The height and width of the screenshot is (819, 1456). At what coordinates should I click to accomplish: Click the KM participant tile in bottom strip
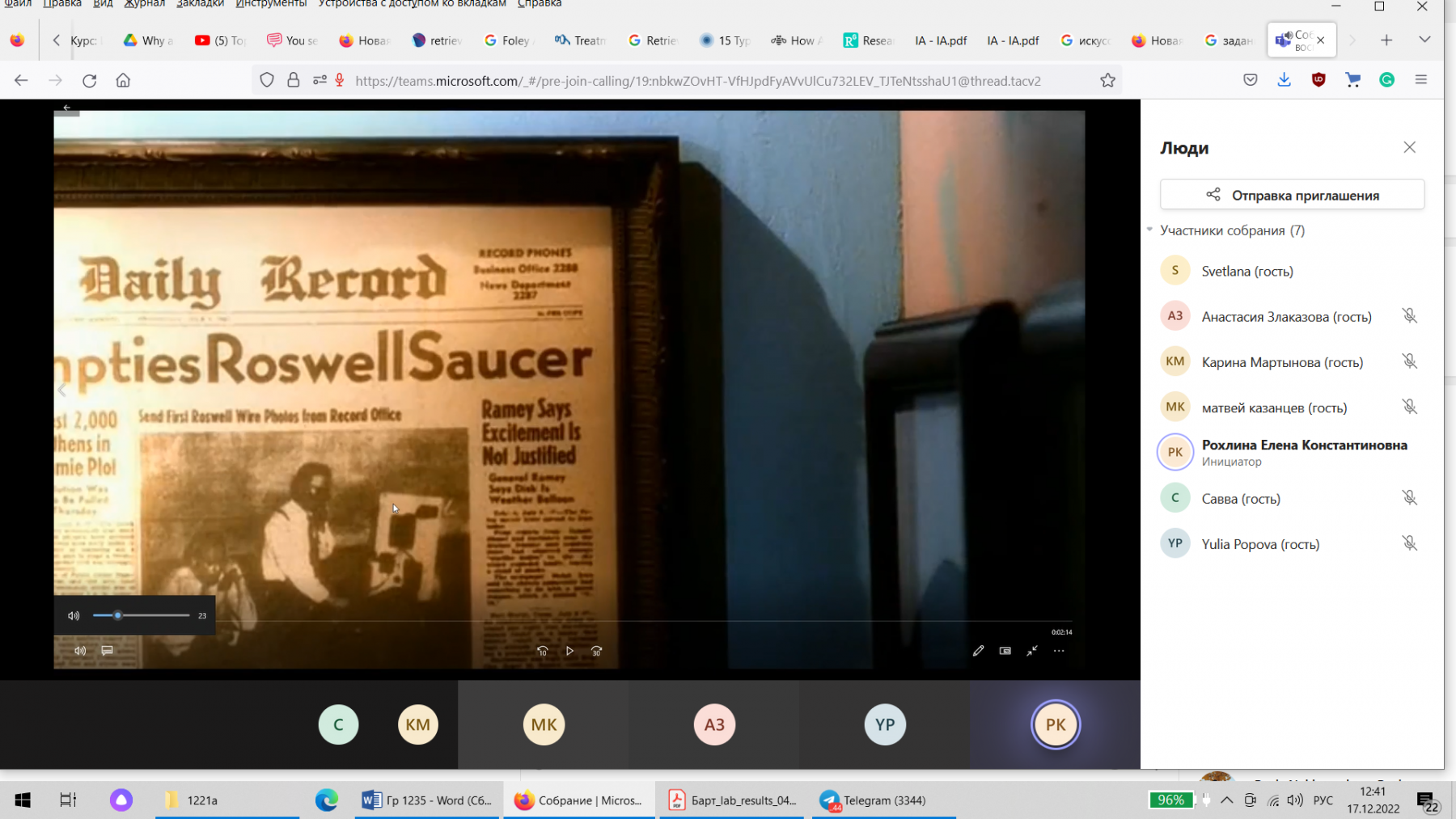[x=417, y=724]
